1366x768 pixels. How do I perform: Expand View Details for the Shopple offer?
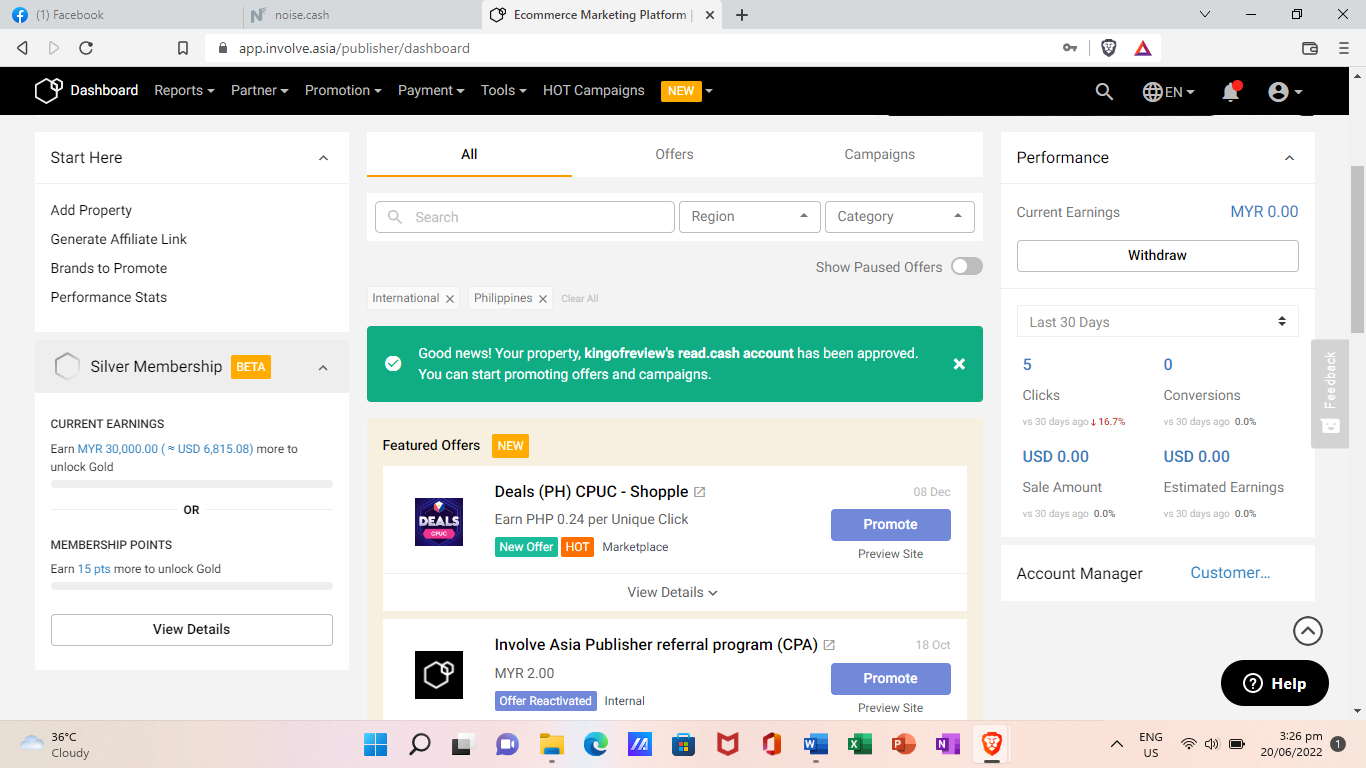[x=673, y=592]
